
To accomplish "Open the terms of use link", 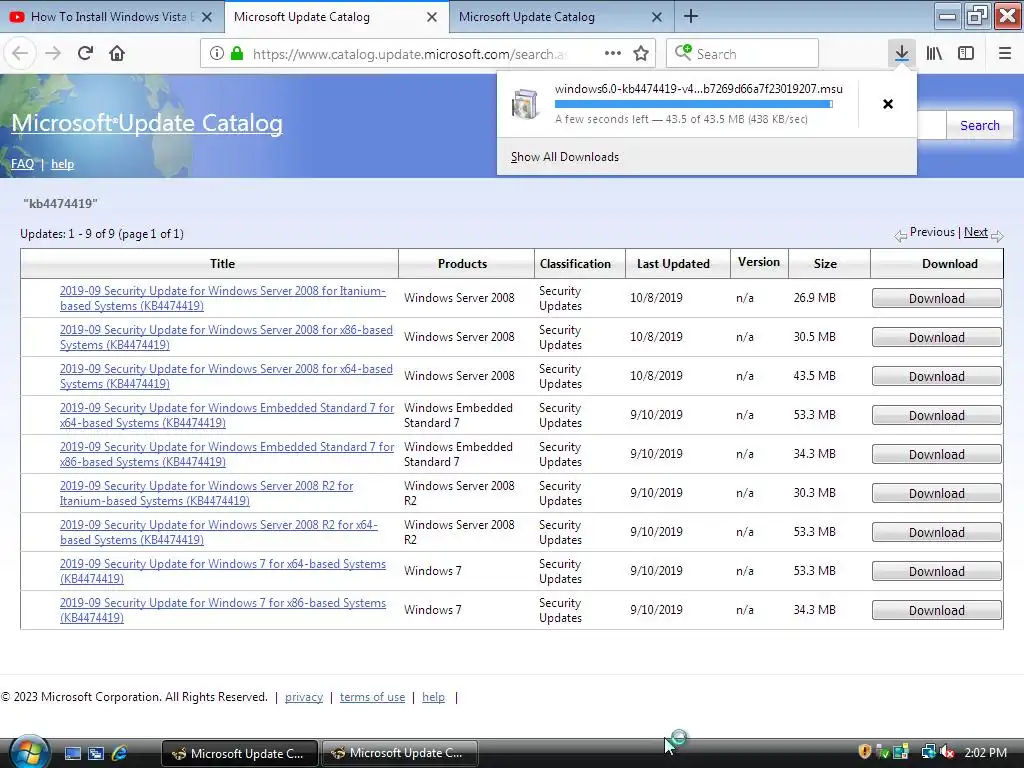I will click(372, 697).
